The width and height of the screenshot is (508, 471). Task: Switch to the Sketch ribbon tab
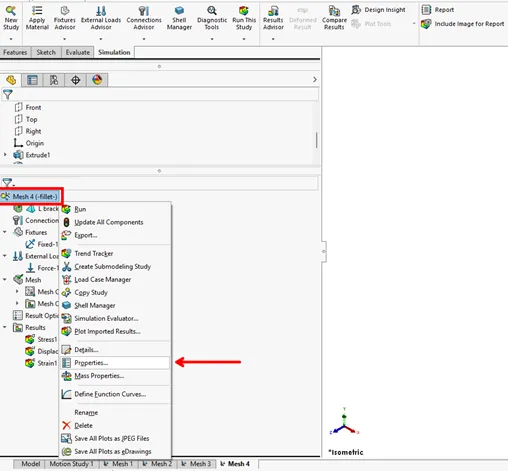[46, 52]
